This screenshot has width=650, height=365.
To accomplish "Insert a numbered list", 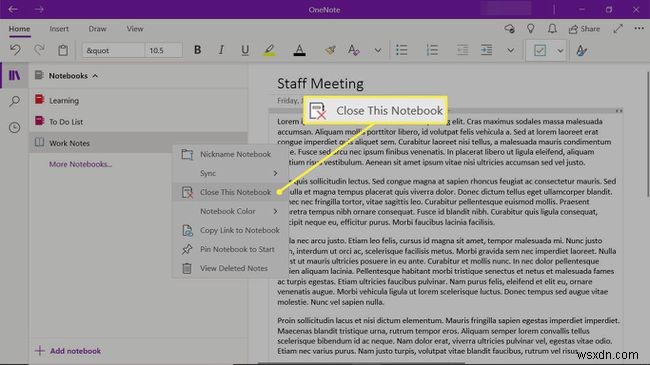I will point(432,50).
